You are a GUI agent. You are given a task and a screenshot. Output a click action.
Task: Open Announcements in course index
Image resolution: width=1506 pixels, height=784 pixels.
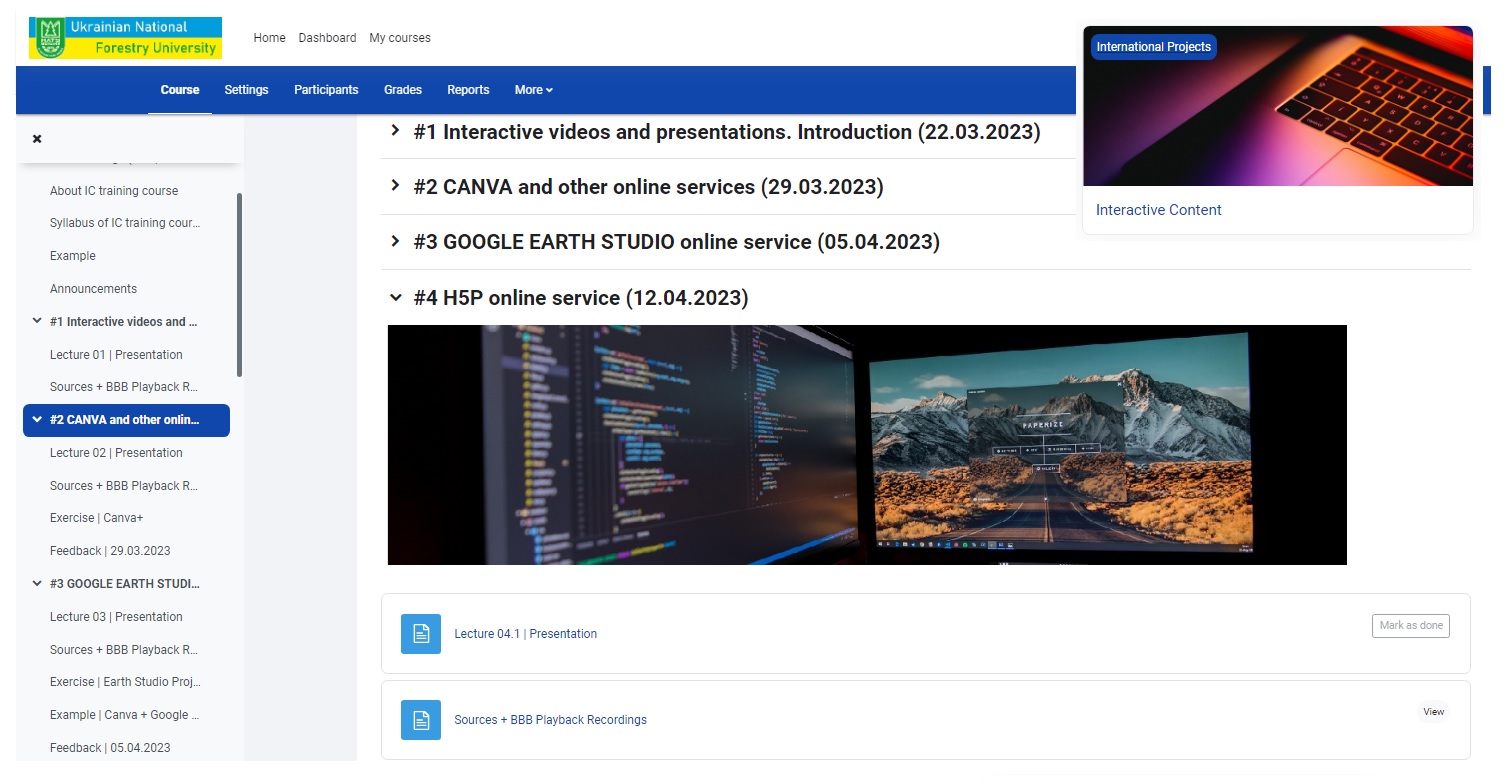93,289
